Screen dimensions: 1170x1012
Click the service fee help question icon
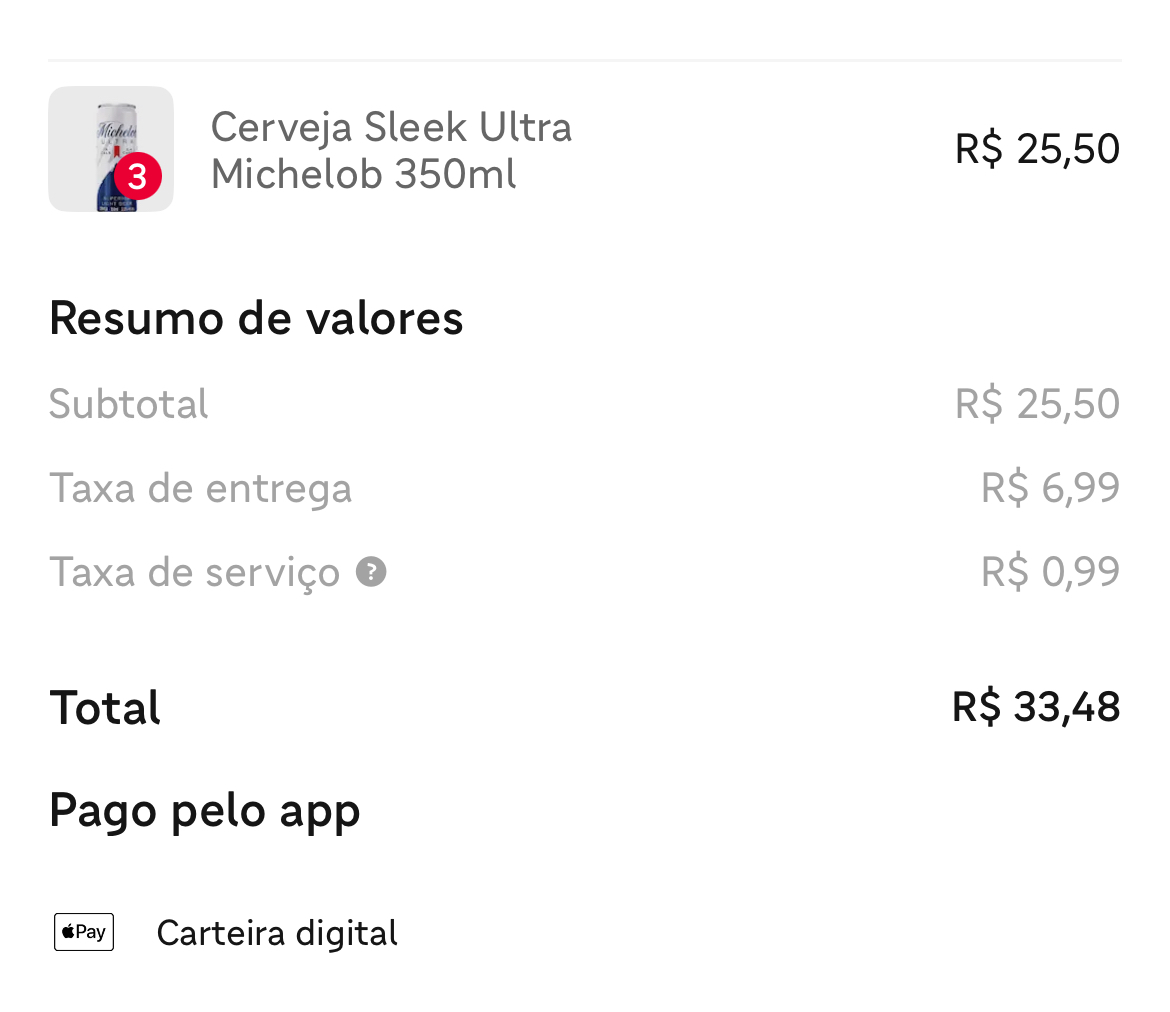[x=371, y=572]
